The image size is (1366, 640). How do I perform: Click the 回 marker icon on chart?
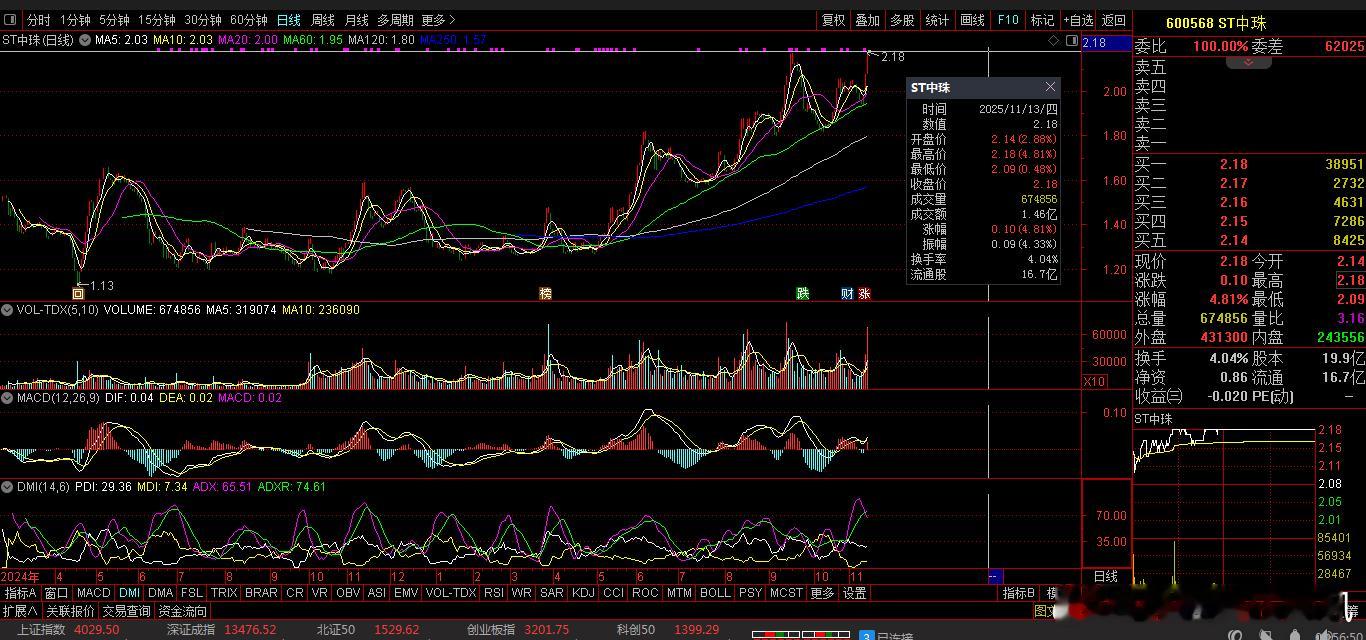(78, 294)
